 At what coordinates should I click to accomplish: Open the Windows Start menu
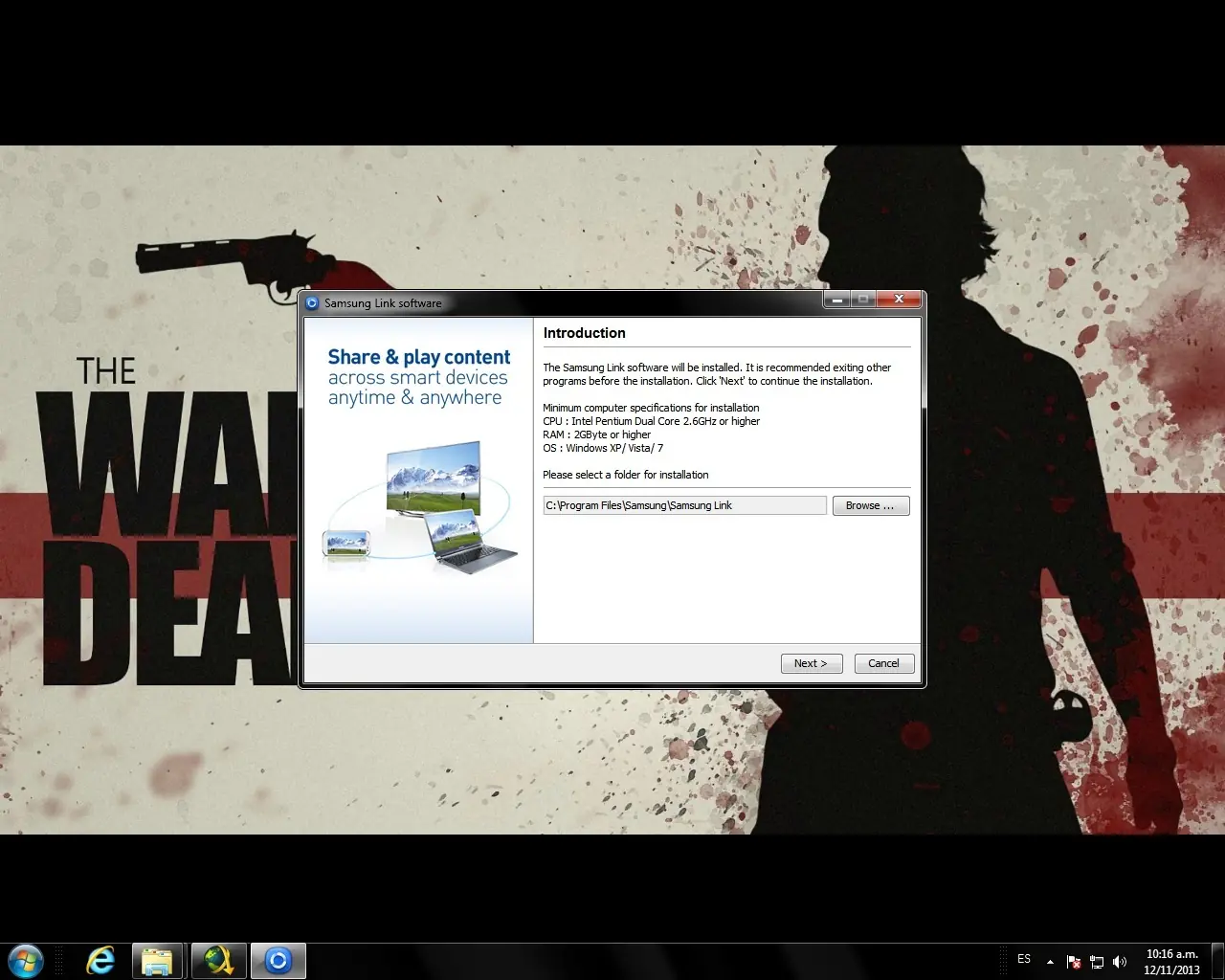(x=26, y=960)
